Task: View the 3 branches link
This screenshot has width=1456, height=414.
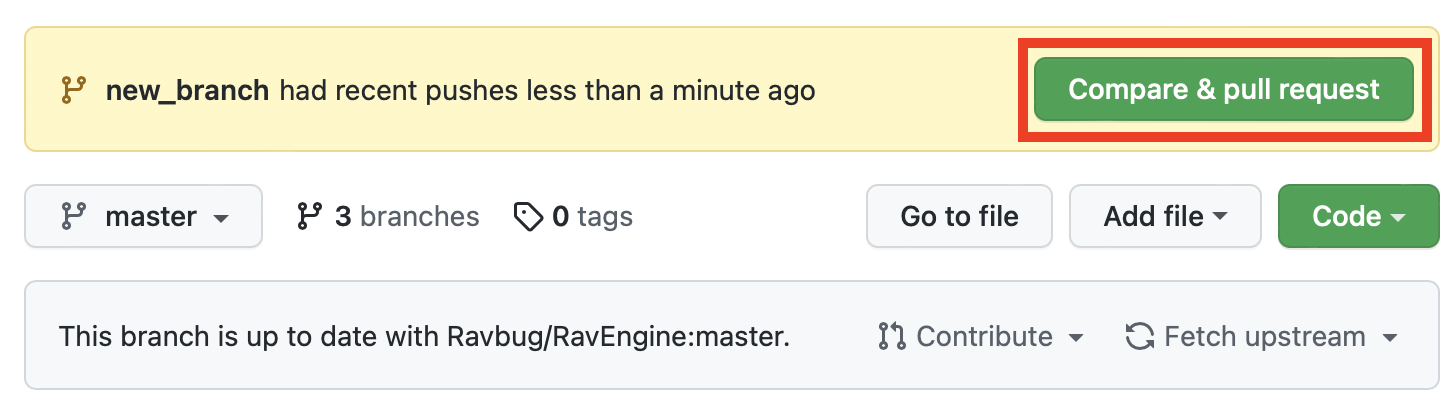Action: [388, 216]
